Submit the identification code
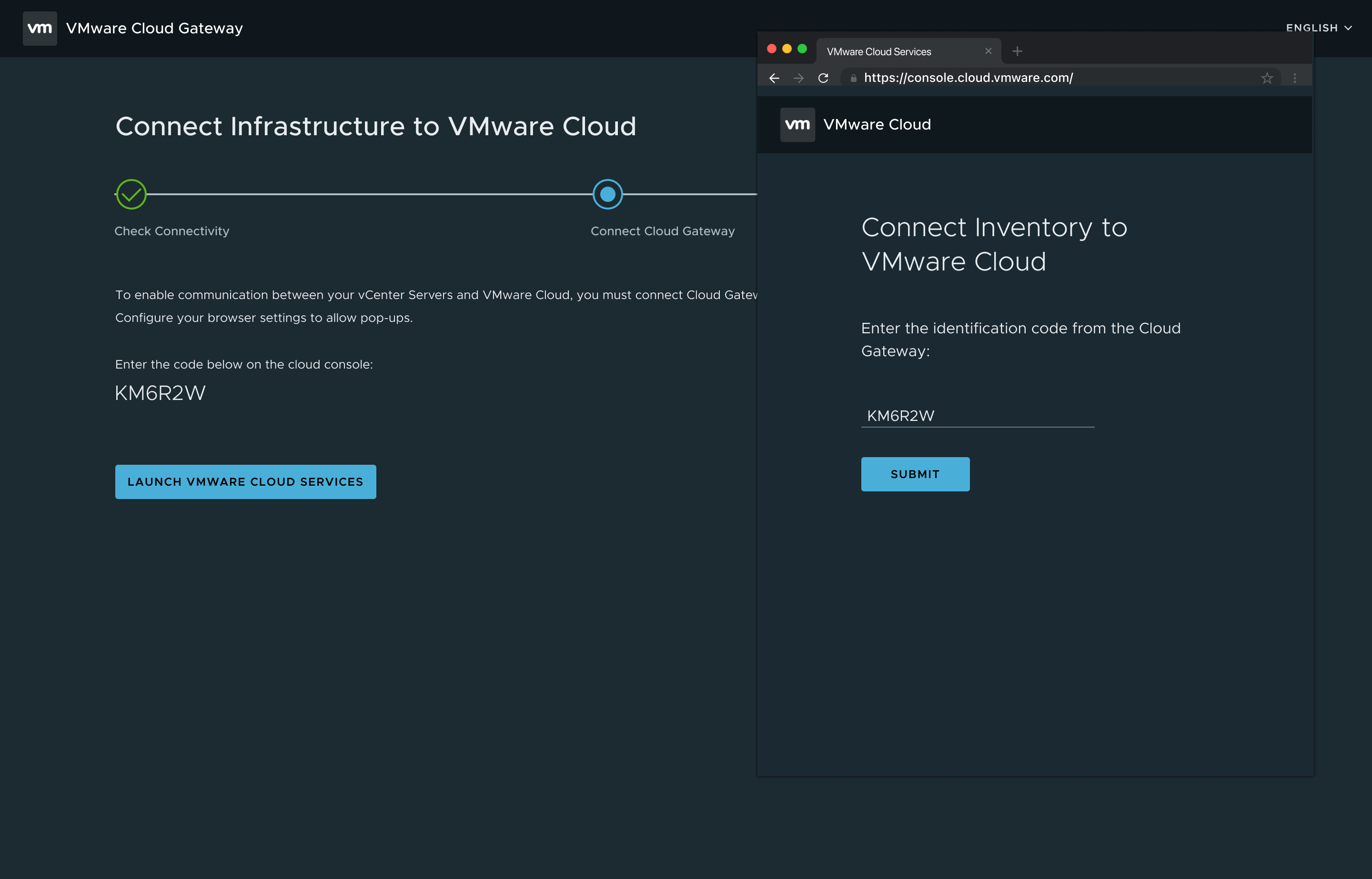Viewport: 1372px width, 879px height. point(915,474)
